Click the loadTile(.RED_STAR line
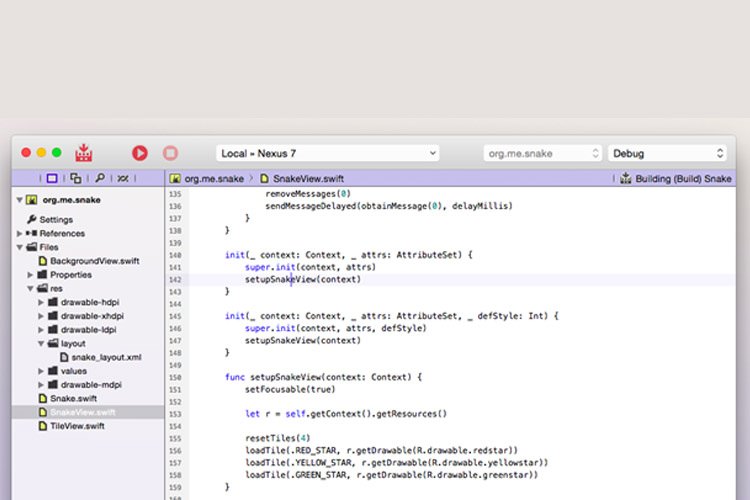The height and width of the screenshot is (500, 750). (x=381, y=451)
